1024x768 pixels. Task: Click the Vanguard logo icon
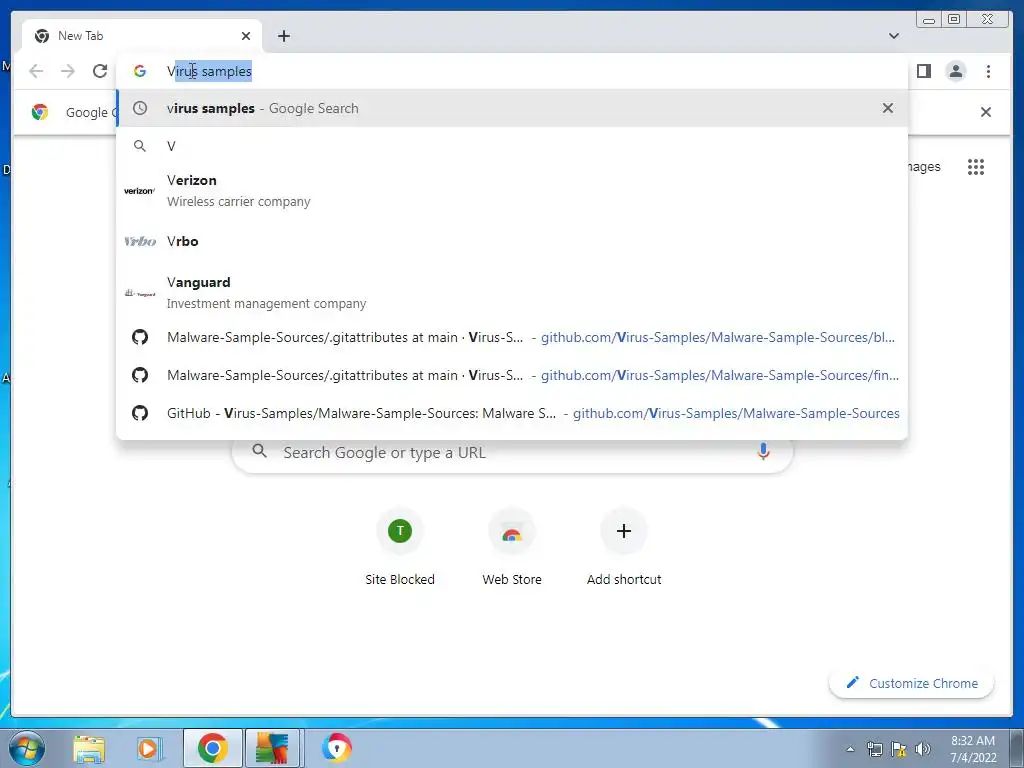point(140,293)
